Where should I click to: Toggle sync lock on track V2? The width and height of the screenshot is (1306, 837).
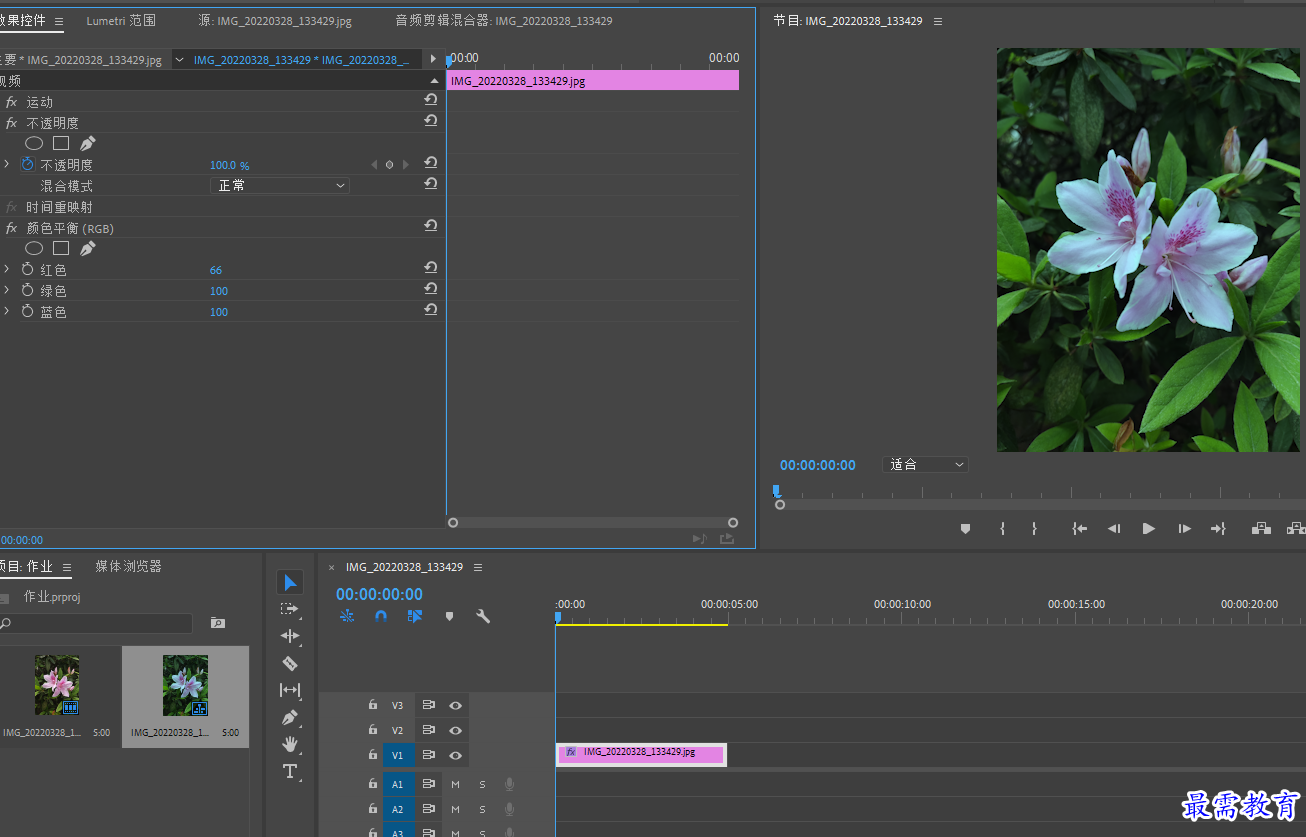pos(428,730)
